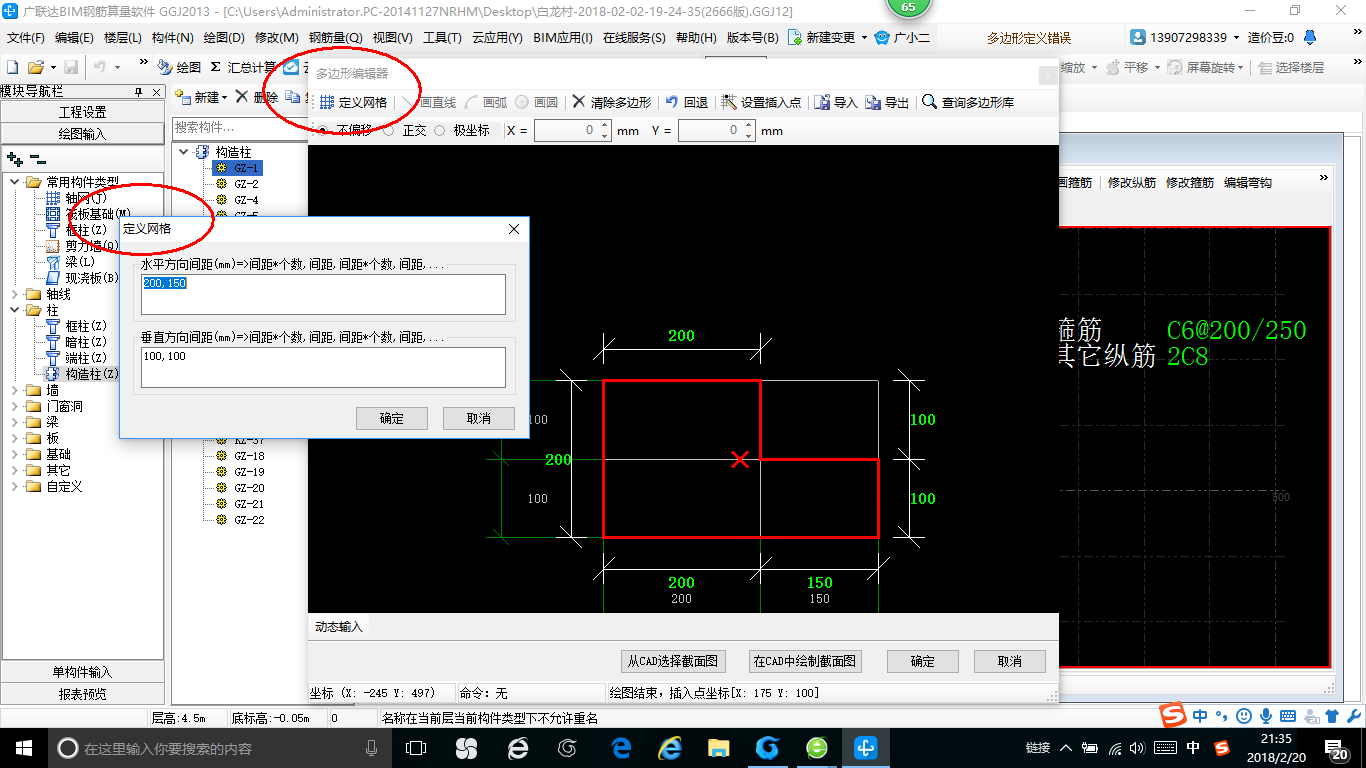The width and height of the screenshot is (1366, 768).
Task: Open Windows Start menu
Action: coord(23,747)
